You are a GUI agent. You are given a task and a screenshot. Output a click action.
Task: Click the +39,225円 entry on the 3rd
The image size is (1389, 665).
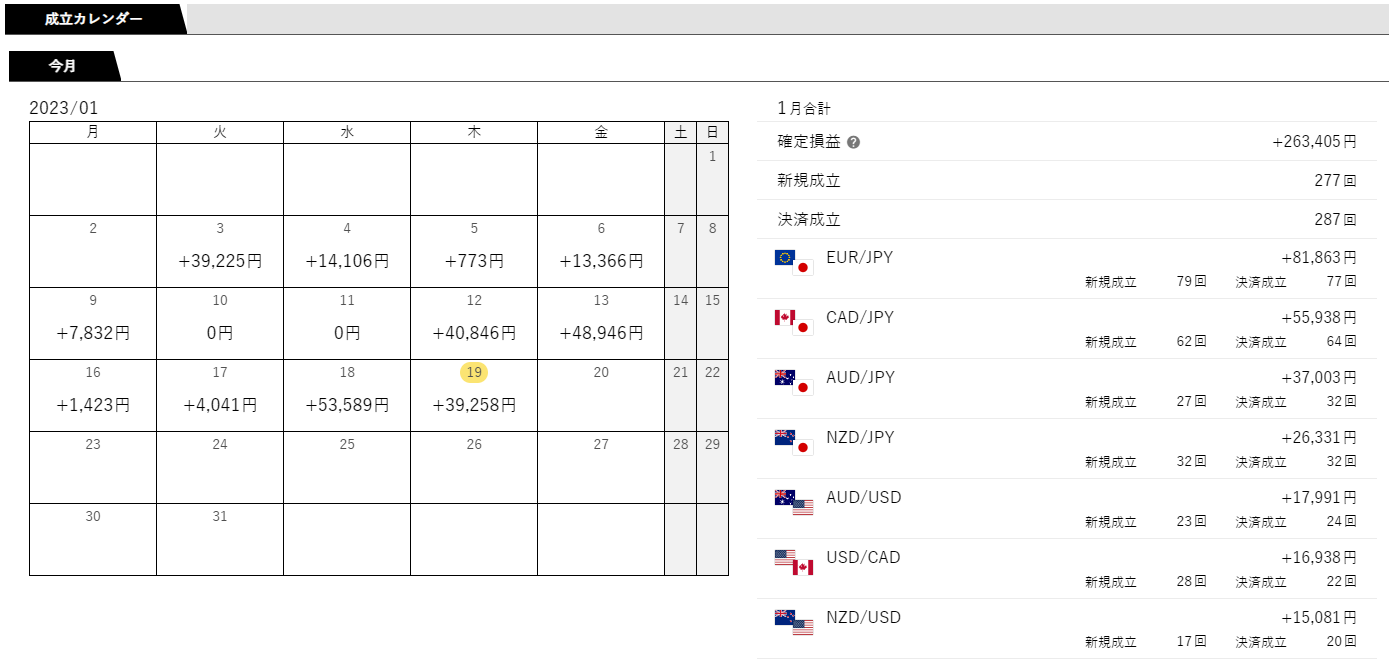coord(220,261)
